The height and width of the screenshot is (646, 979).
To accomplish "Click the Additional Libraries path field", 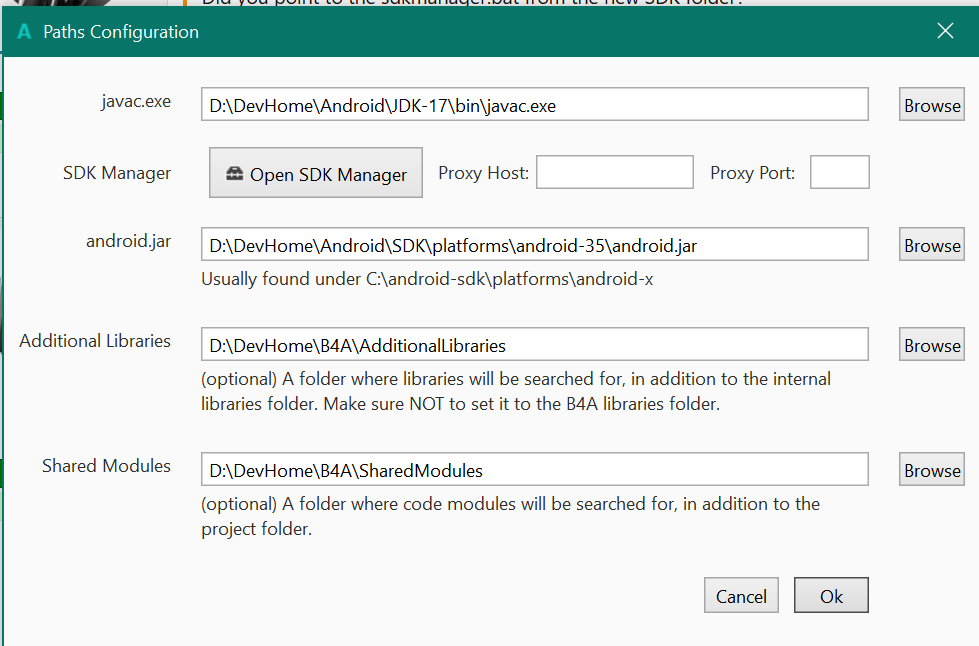I will (534, 344).
